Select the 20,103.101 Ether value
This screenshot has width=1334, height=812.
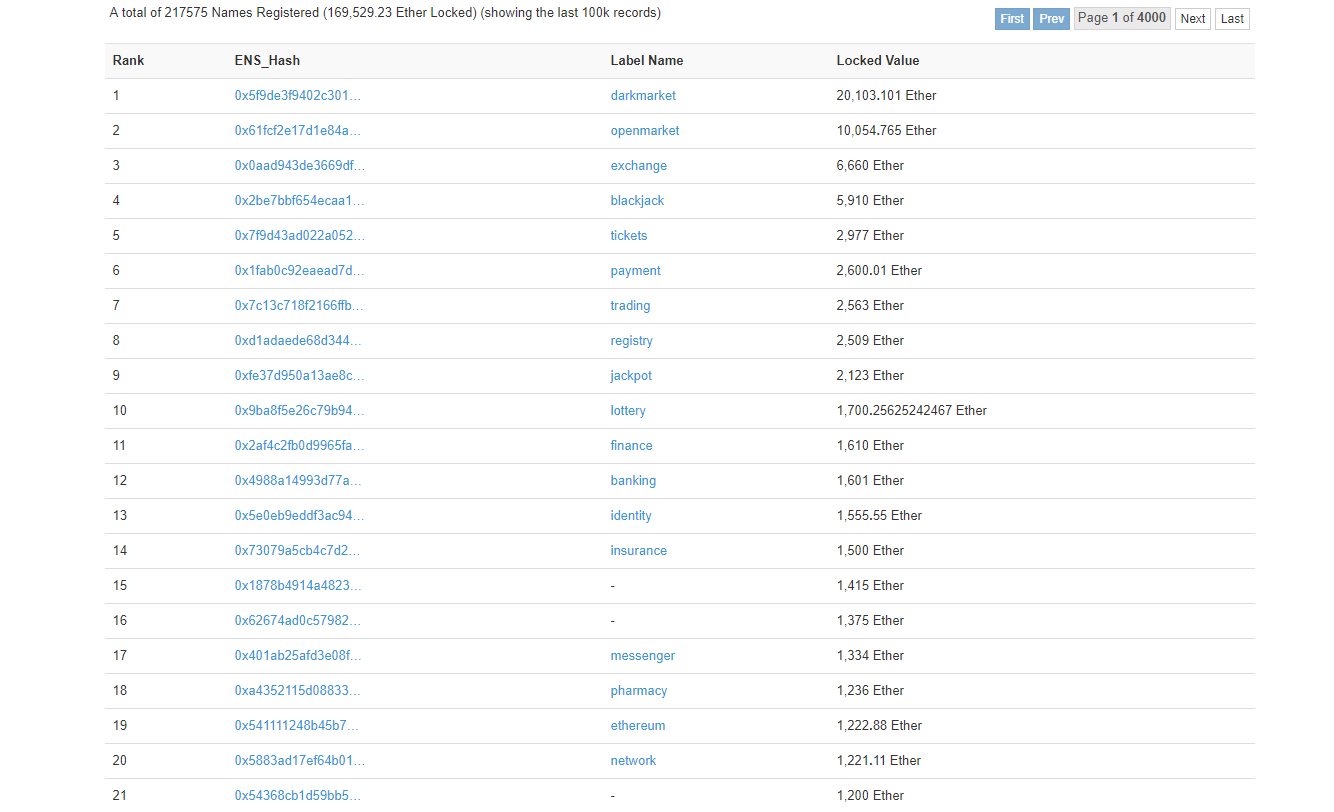(886, 96)
